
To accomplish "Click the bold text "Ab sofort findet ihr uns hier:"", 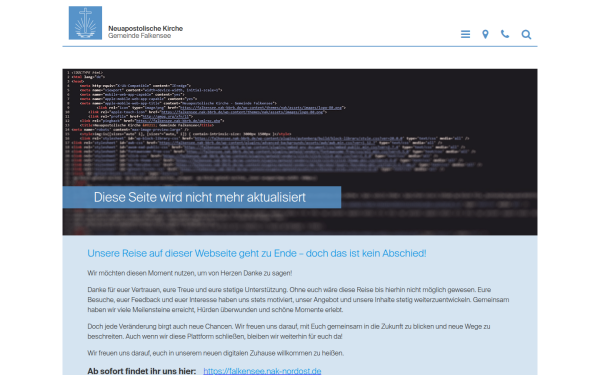I will coord(142,371).
